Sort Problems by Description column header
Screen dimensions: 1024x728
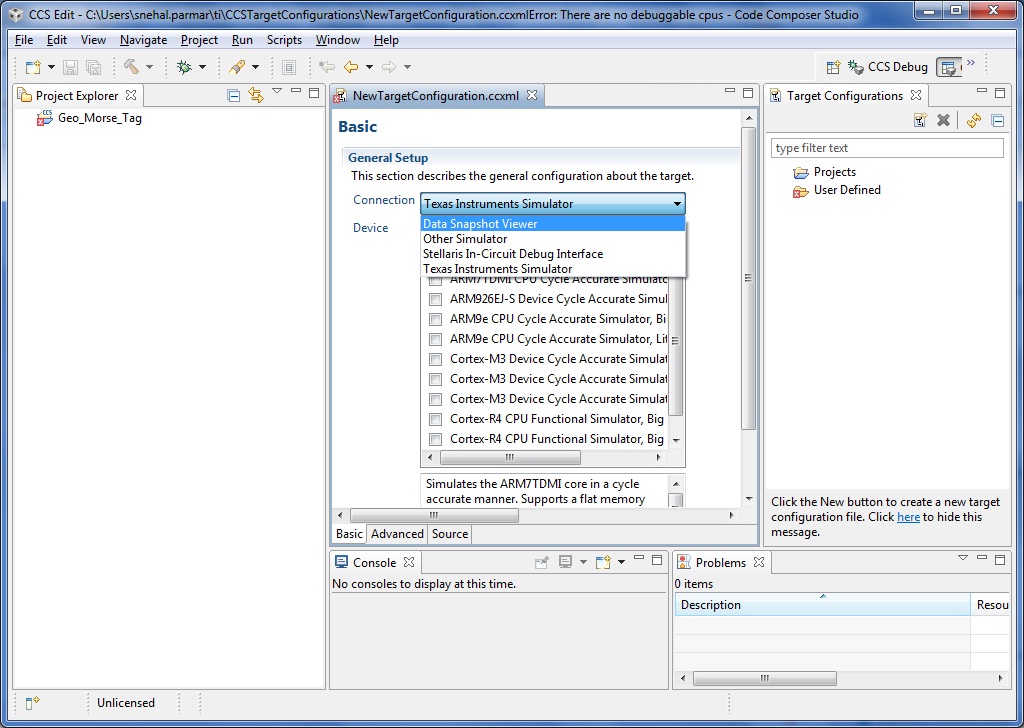[x=822, y=605]
